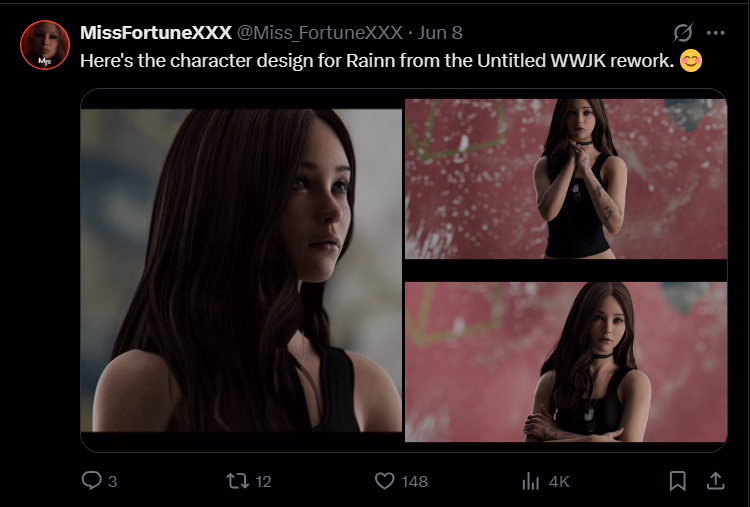Viewport: 750px width, 507px height.
Task: Click the reply speech bubble icon
Action: point(91,481)
